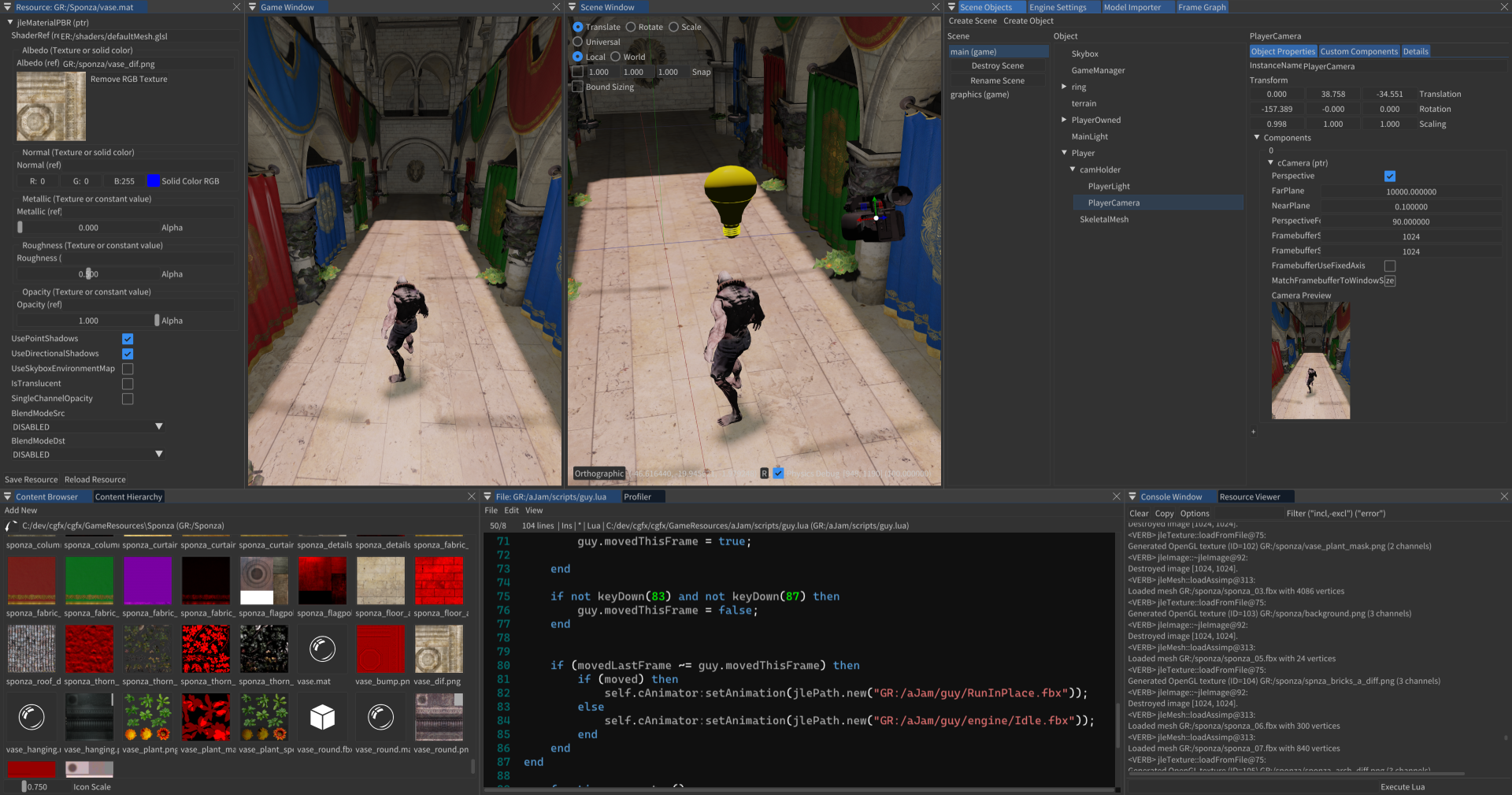
Task: Expand the PlayerOwned tree node
Action: pos(1064,120)
